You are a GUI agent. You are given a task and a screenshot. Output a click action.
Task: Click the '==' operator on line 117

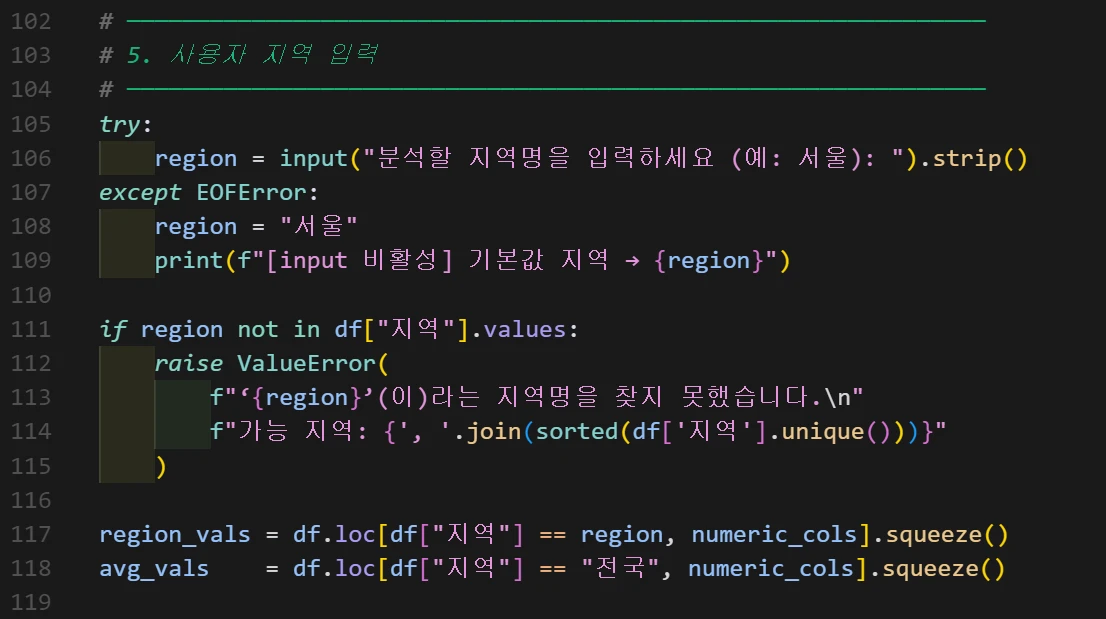coord(552,535)
